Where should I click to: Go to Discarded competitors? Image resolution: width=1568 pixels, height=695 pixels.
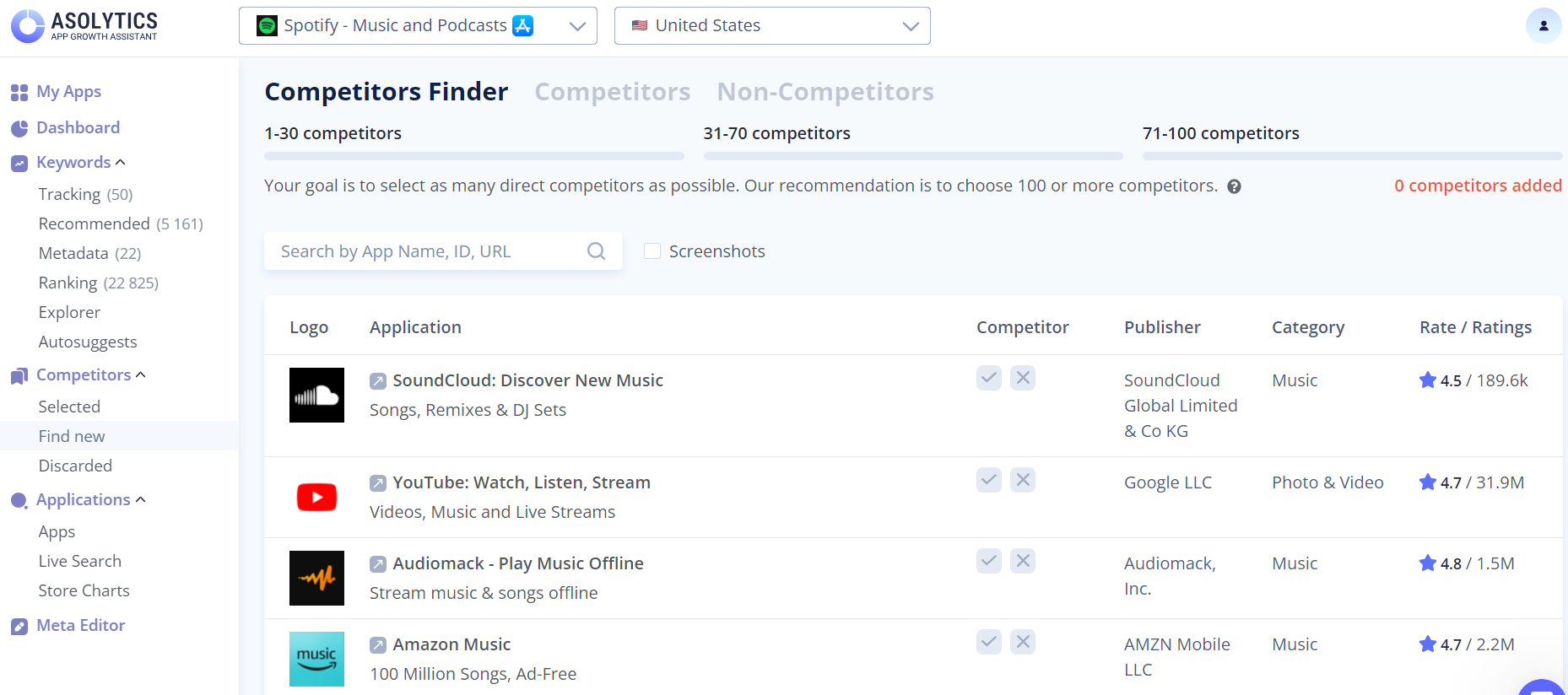click(75, 466)
